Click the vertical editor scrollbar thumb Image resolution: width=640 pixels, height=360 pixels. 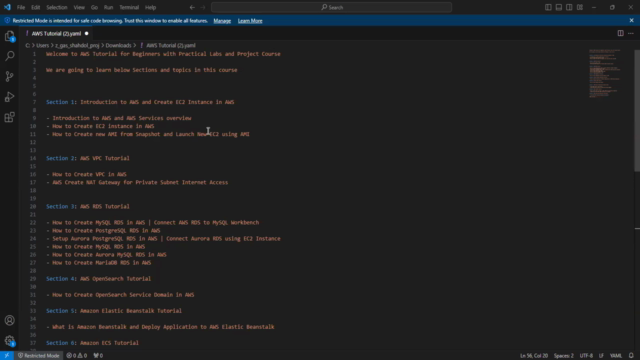click(x=637, y=110)
